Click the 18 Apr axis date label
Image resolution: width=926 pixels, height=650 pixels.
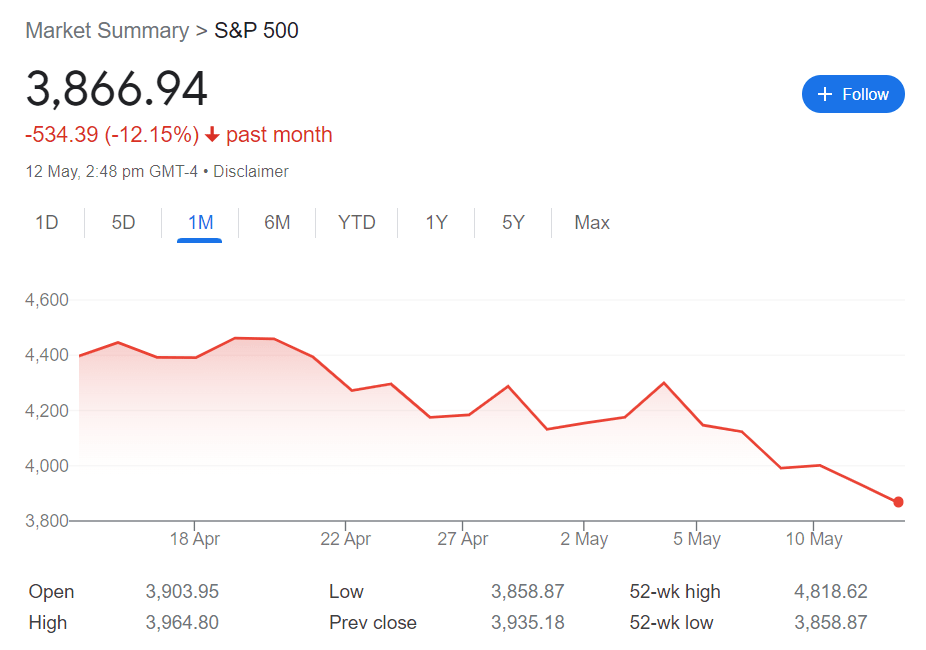click(194, 539)
